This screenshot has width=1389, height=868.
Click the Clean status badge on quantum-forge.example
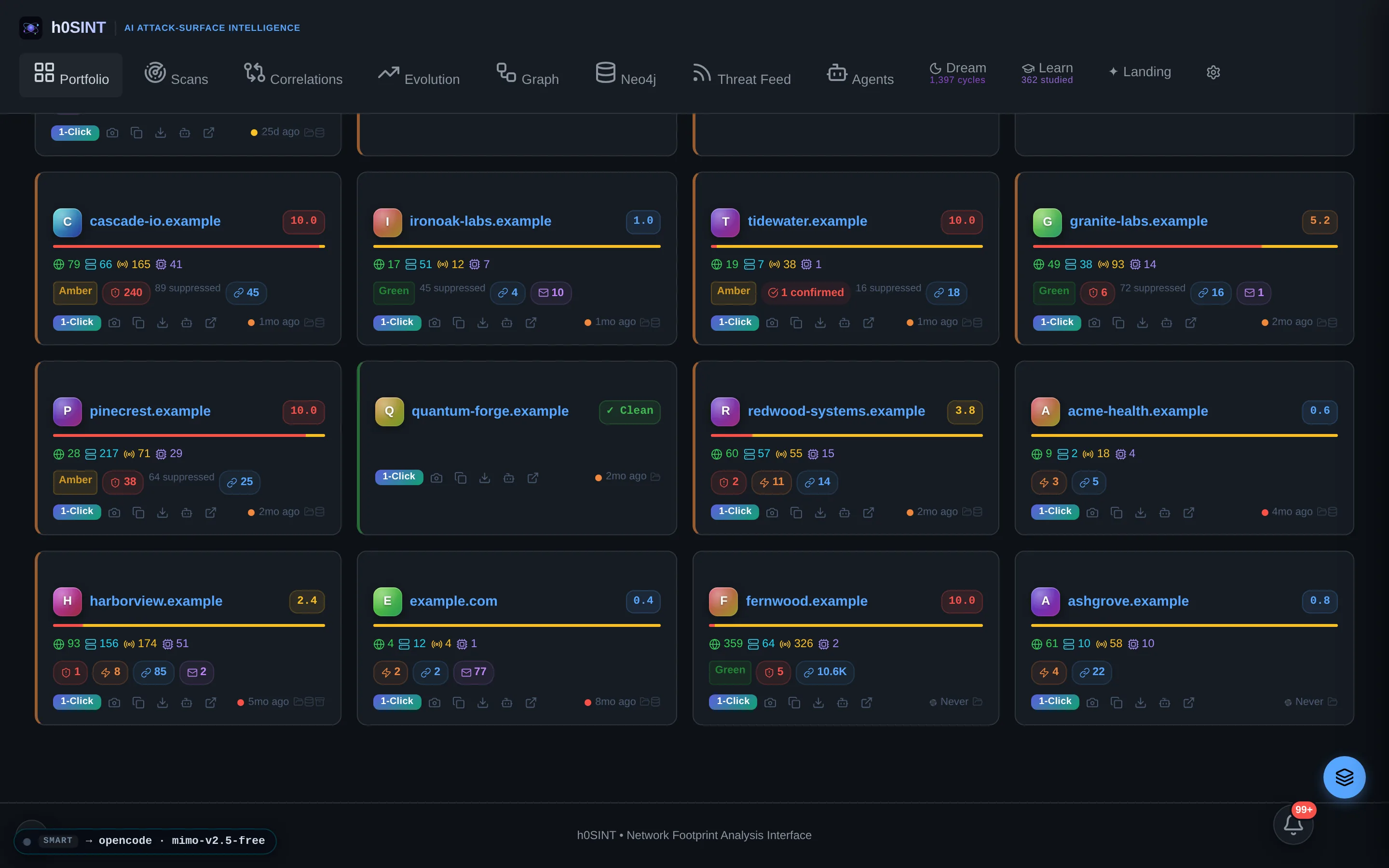coord(630,412)
